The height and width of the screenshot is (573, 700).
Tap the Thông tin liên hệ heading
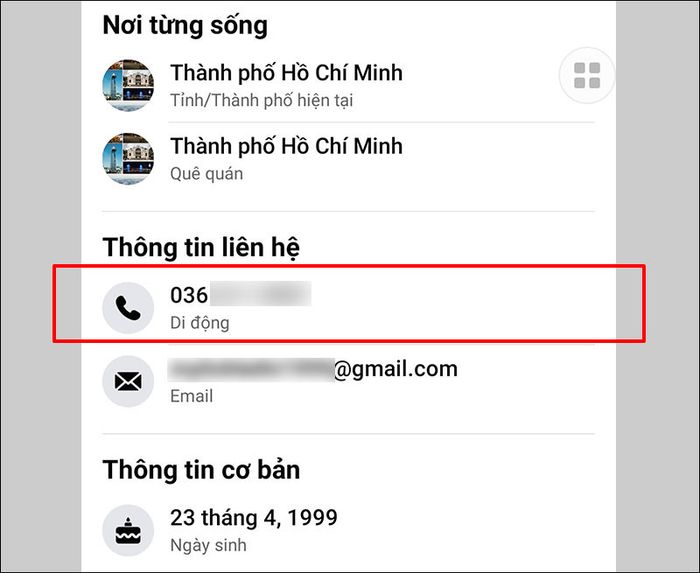click(201, 248)
